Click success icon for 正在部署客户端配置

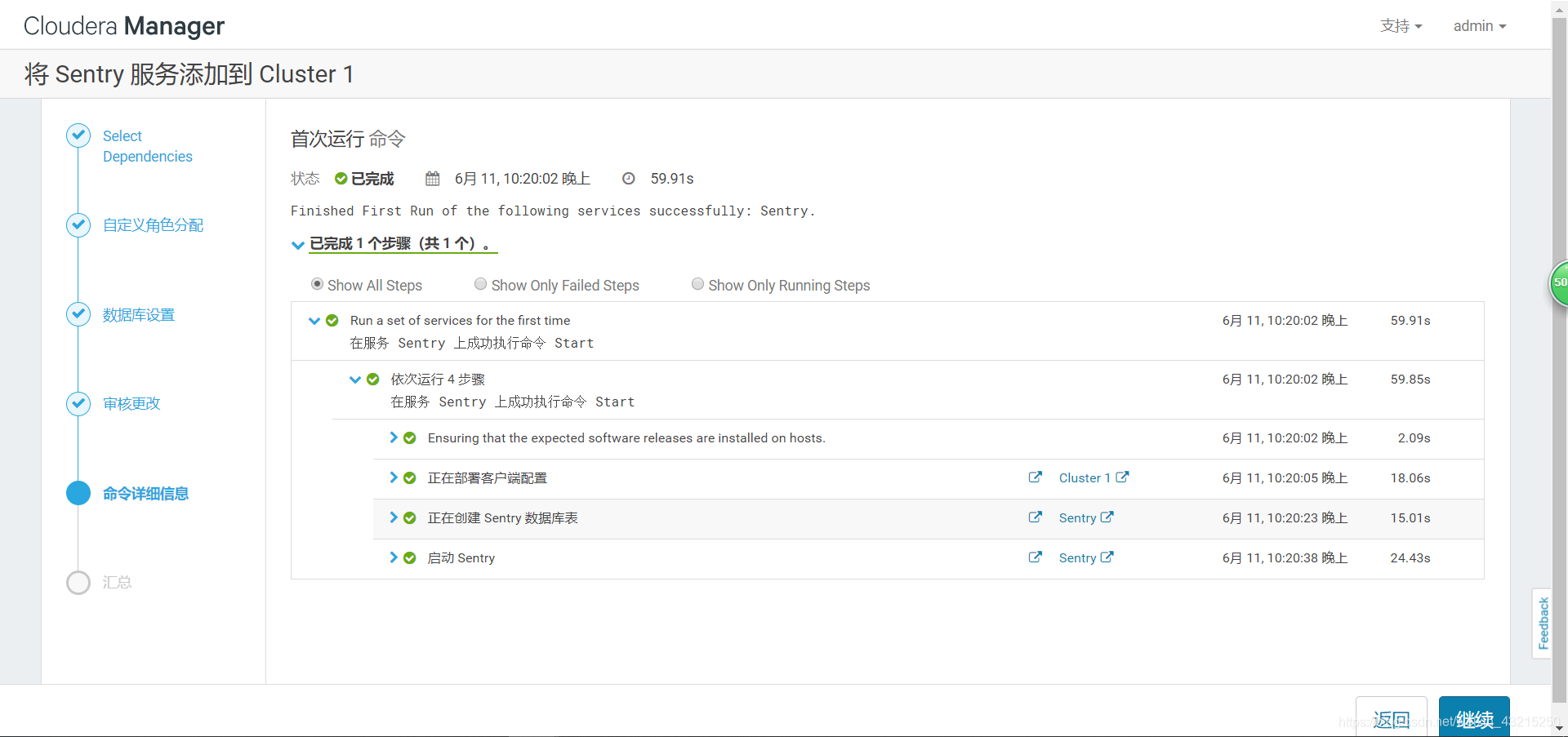(410, 478)
